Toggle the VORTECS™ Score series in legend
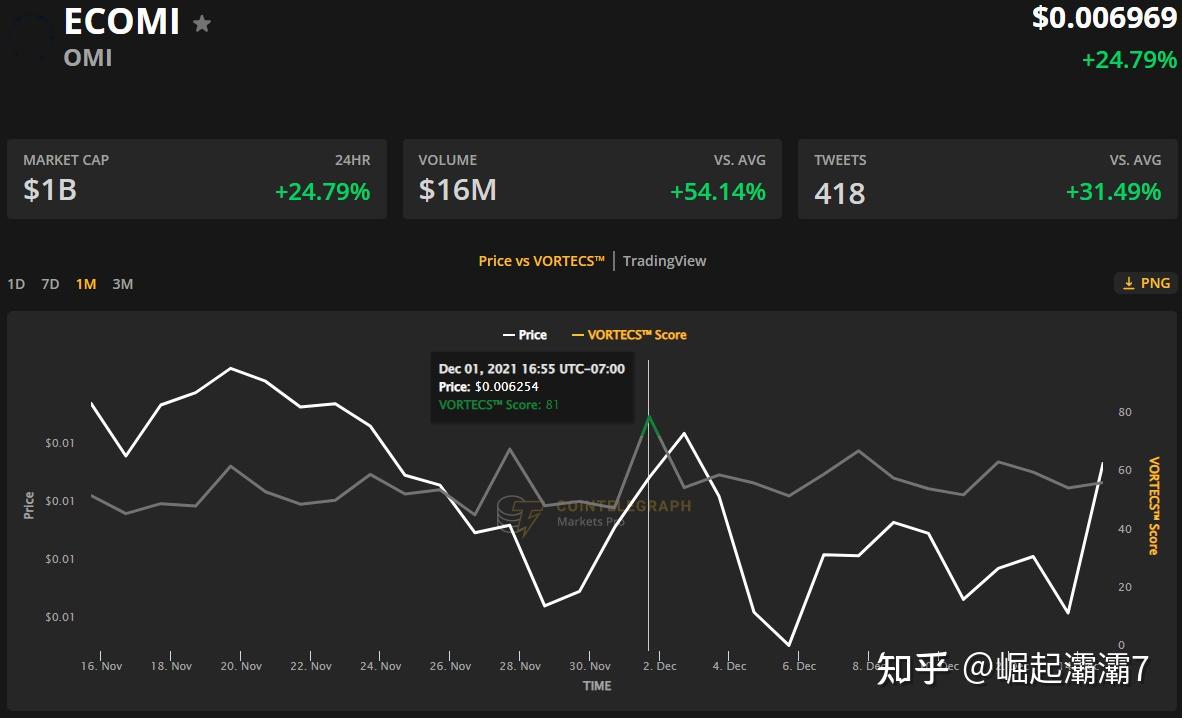1182x718 pixels. (x=629, y=335)
